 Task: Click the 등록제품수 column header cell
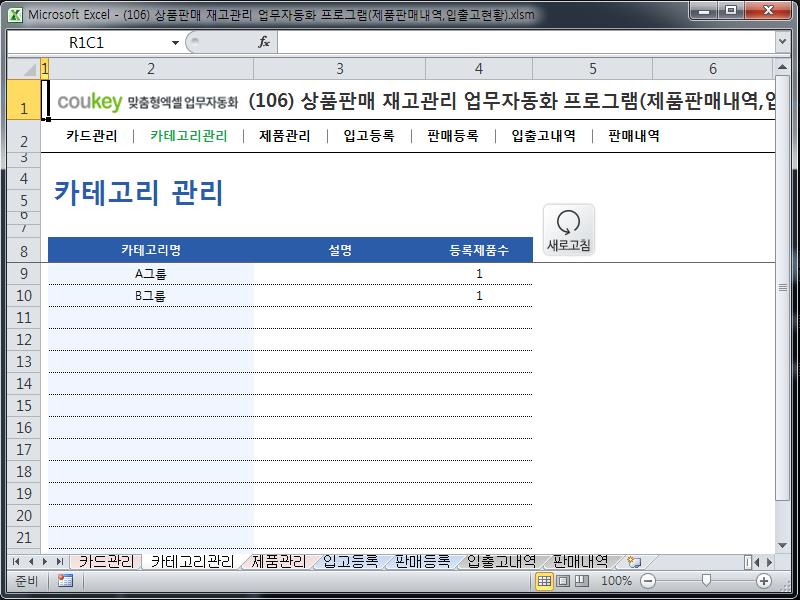point(479,250)
